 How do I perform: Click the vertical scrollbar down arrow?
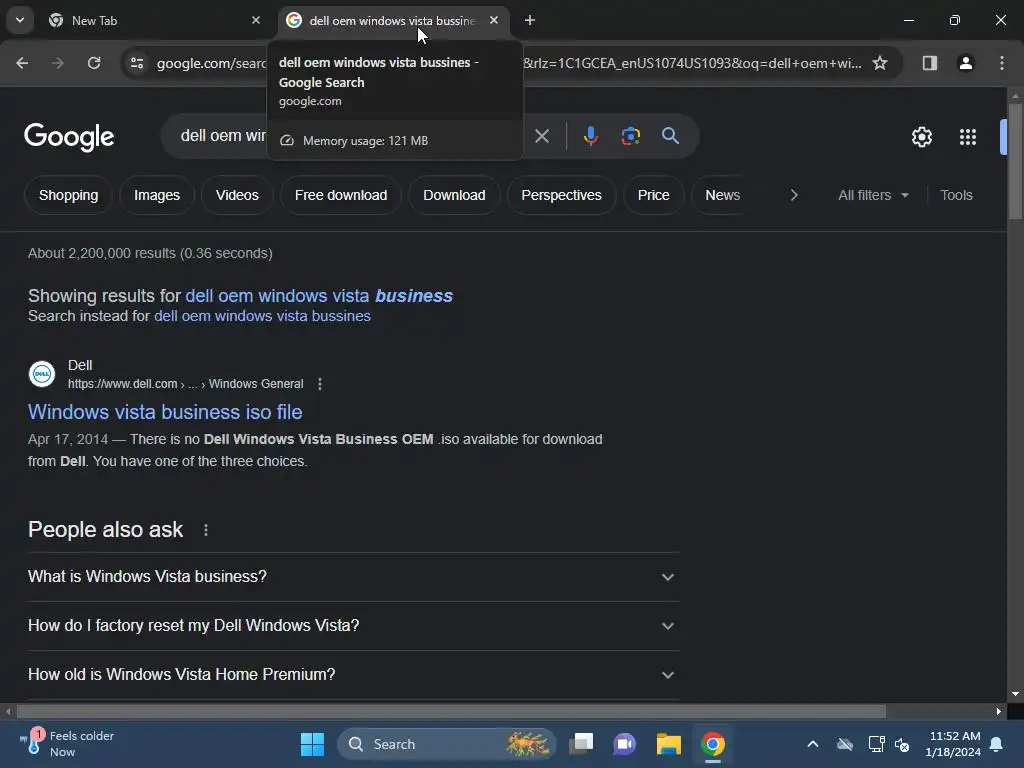click(1015, 694)
